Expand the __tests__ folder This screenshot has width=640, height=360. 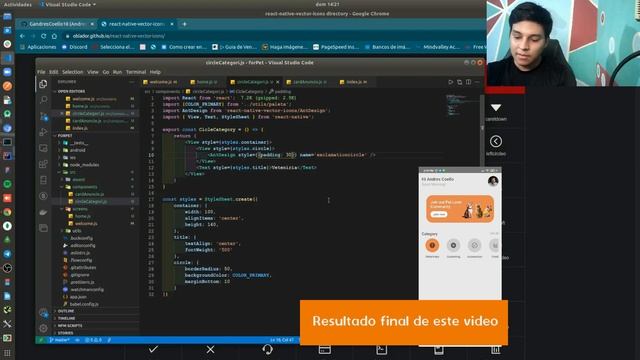click(78, 143)
